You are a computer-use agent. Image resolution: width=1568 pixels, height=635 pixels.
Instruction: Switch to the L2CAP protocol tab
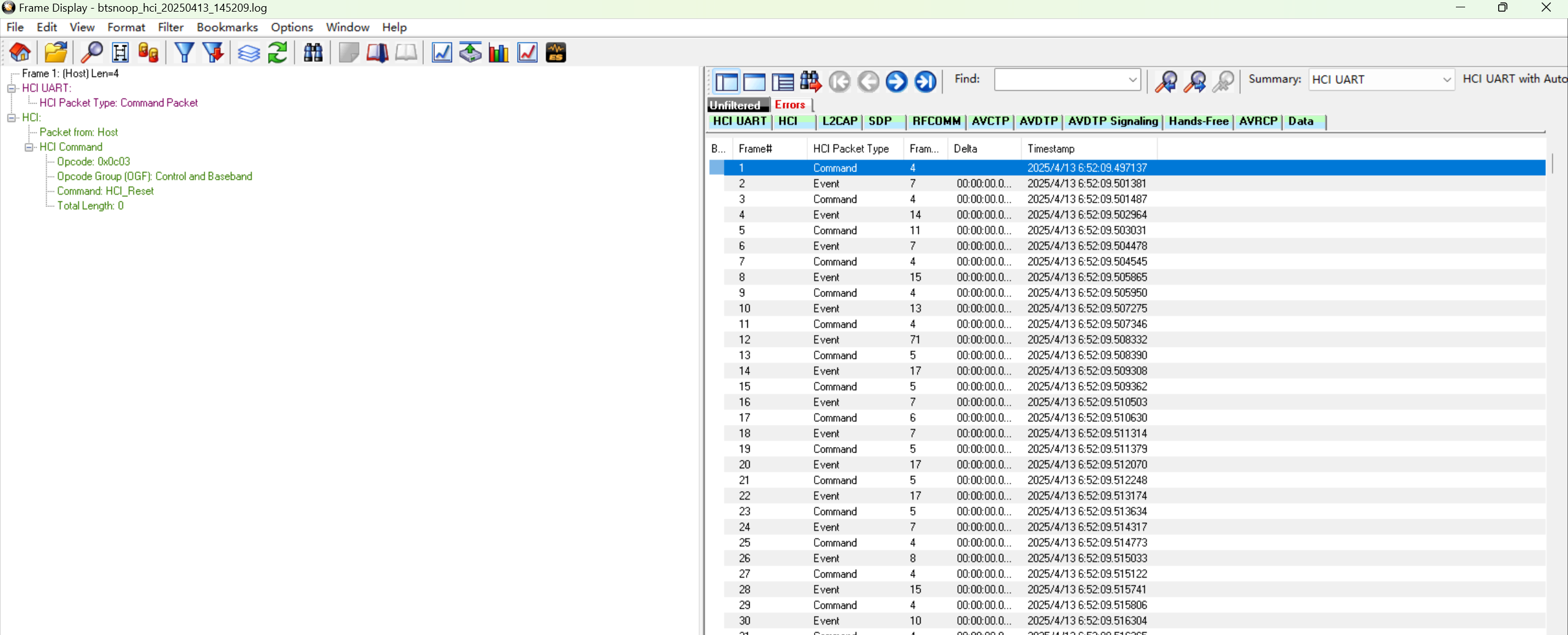click(839, 121)
